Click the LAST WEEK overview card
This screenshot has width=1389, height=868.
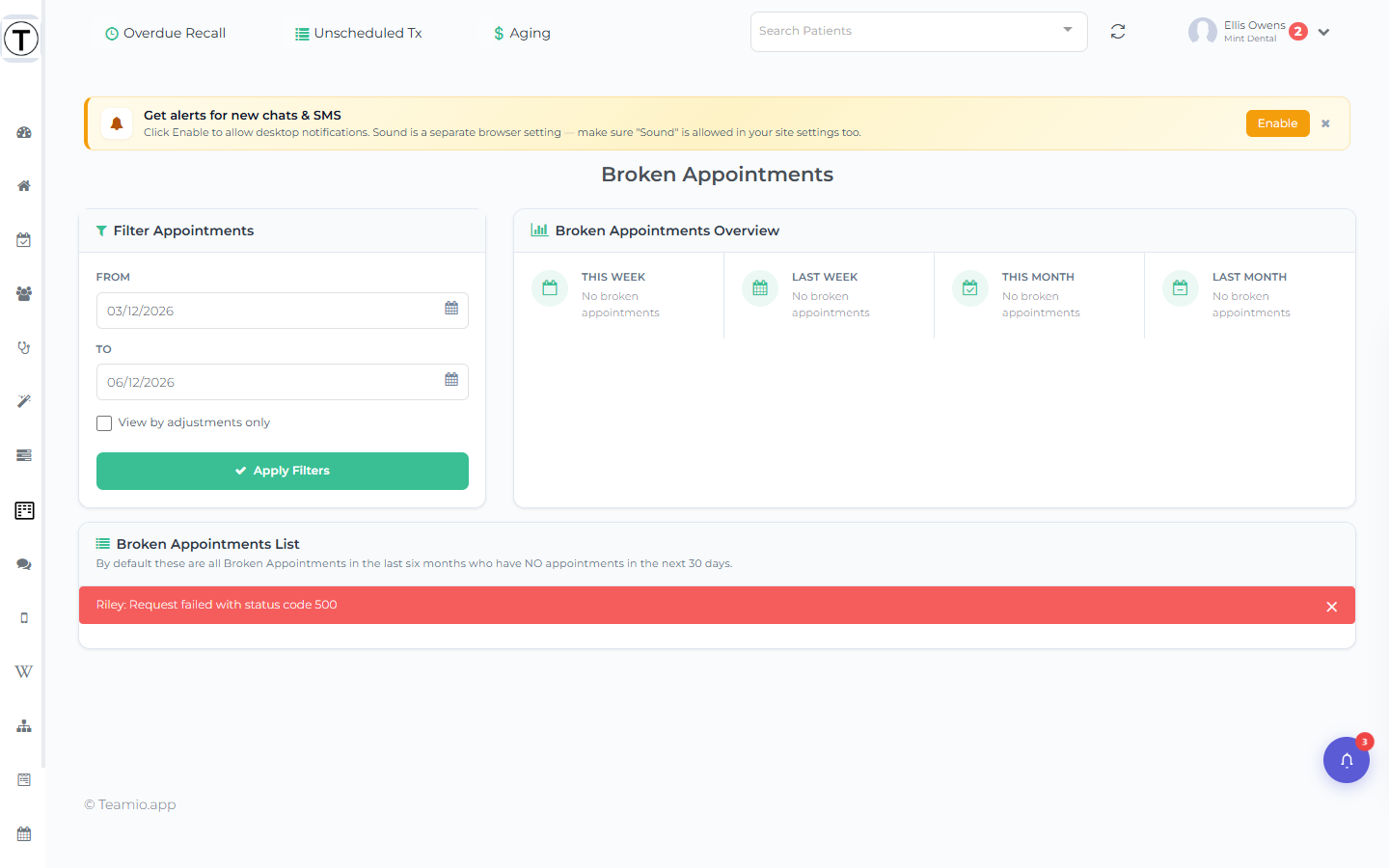tap(829, 295)
